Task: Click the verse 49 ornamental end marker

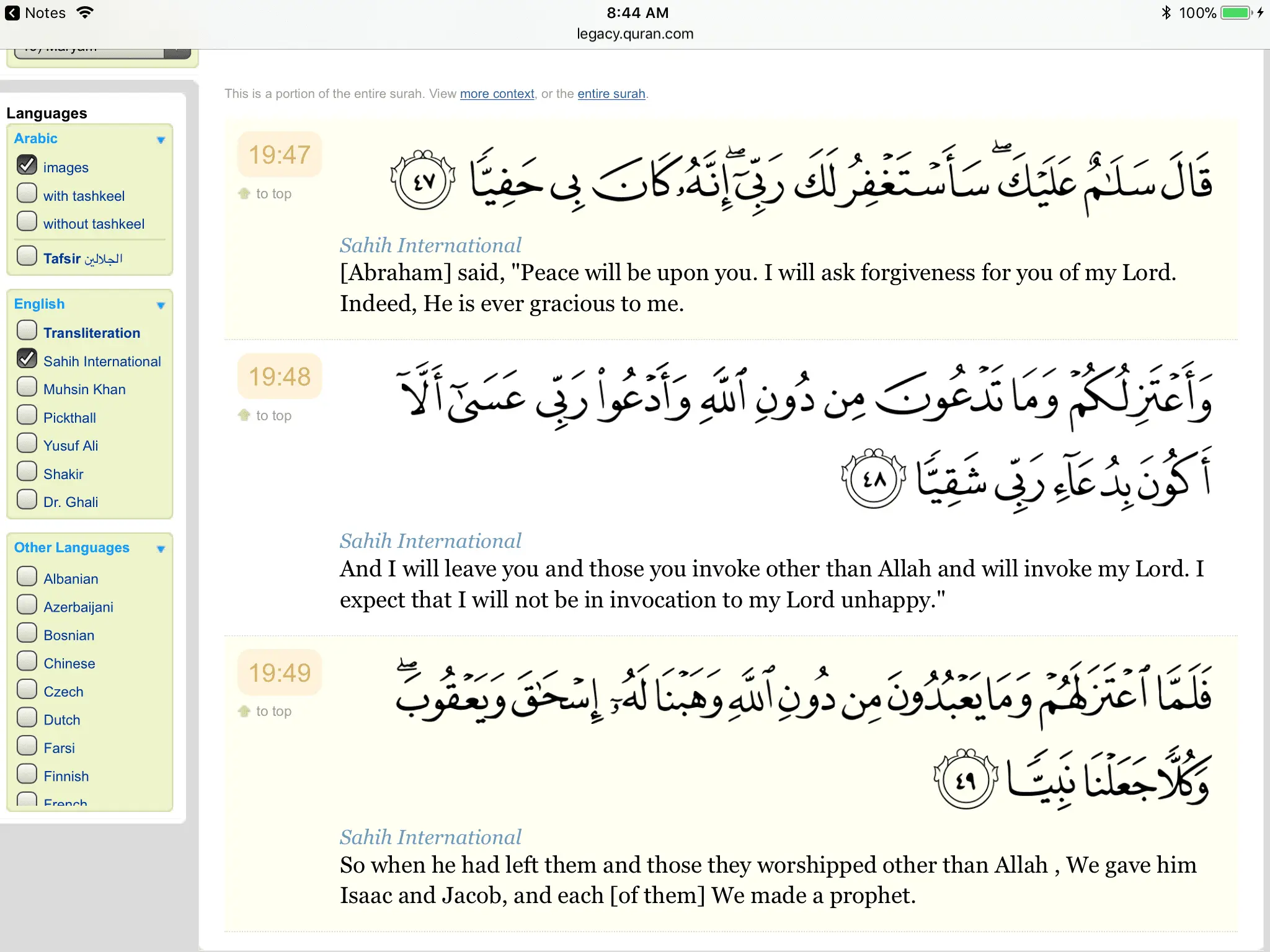Action: 966,779
